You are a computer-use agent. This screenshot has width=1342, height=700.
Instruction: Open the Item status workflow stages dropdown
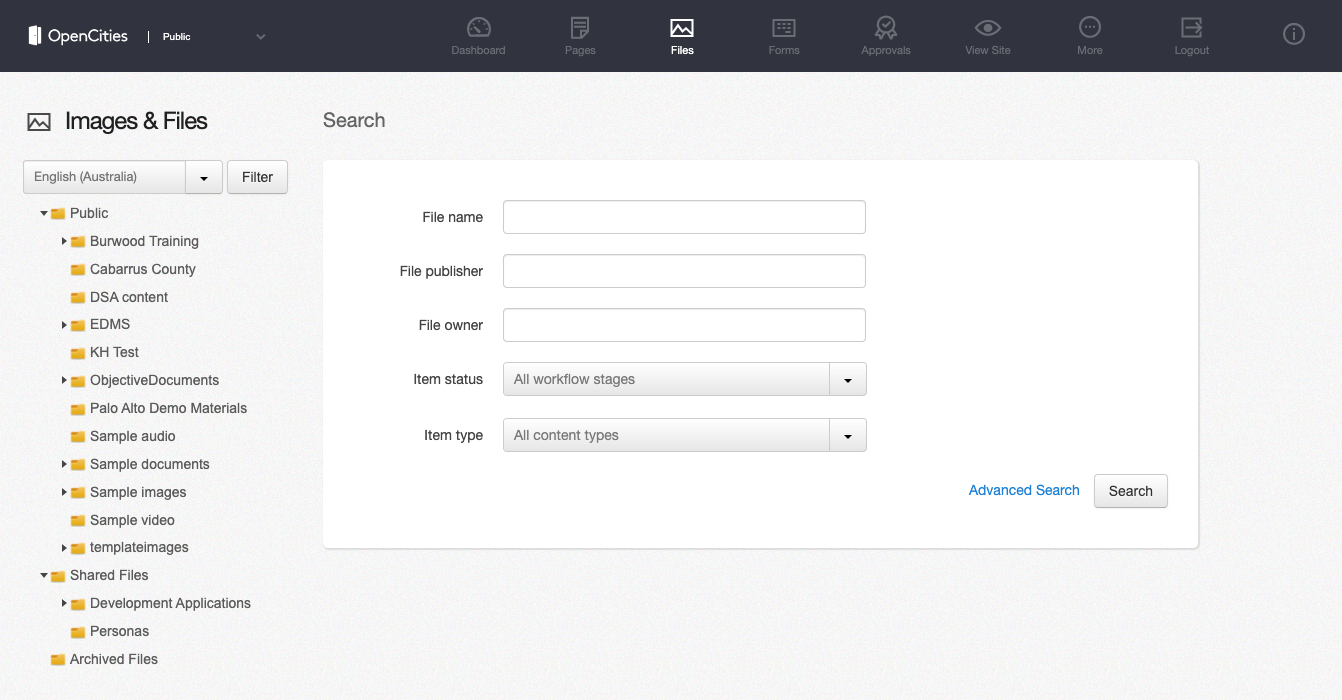click(847, 379)
